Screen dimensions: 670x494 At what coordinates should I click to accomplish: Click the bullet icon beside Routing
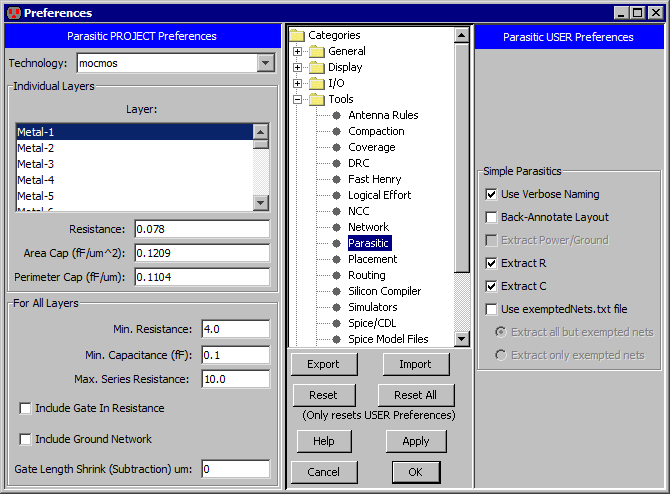[337, 275]
